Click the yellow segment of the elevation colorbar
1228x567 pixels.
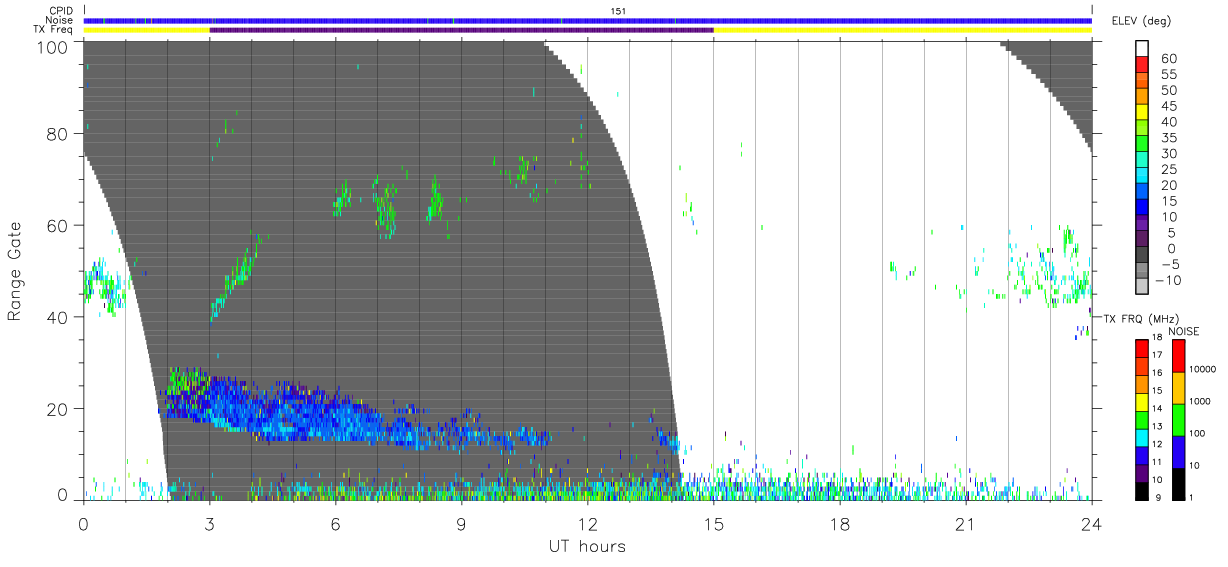pyautogui.click(x=1144, y=112)
